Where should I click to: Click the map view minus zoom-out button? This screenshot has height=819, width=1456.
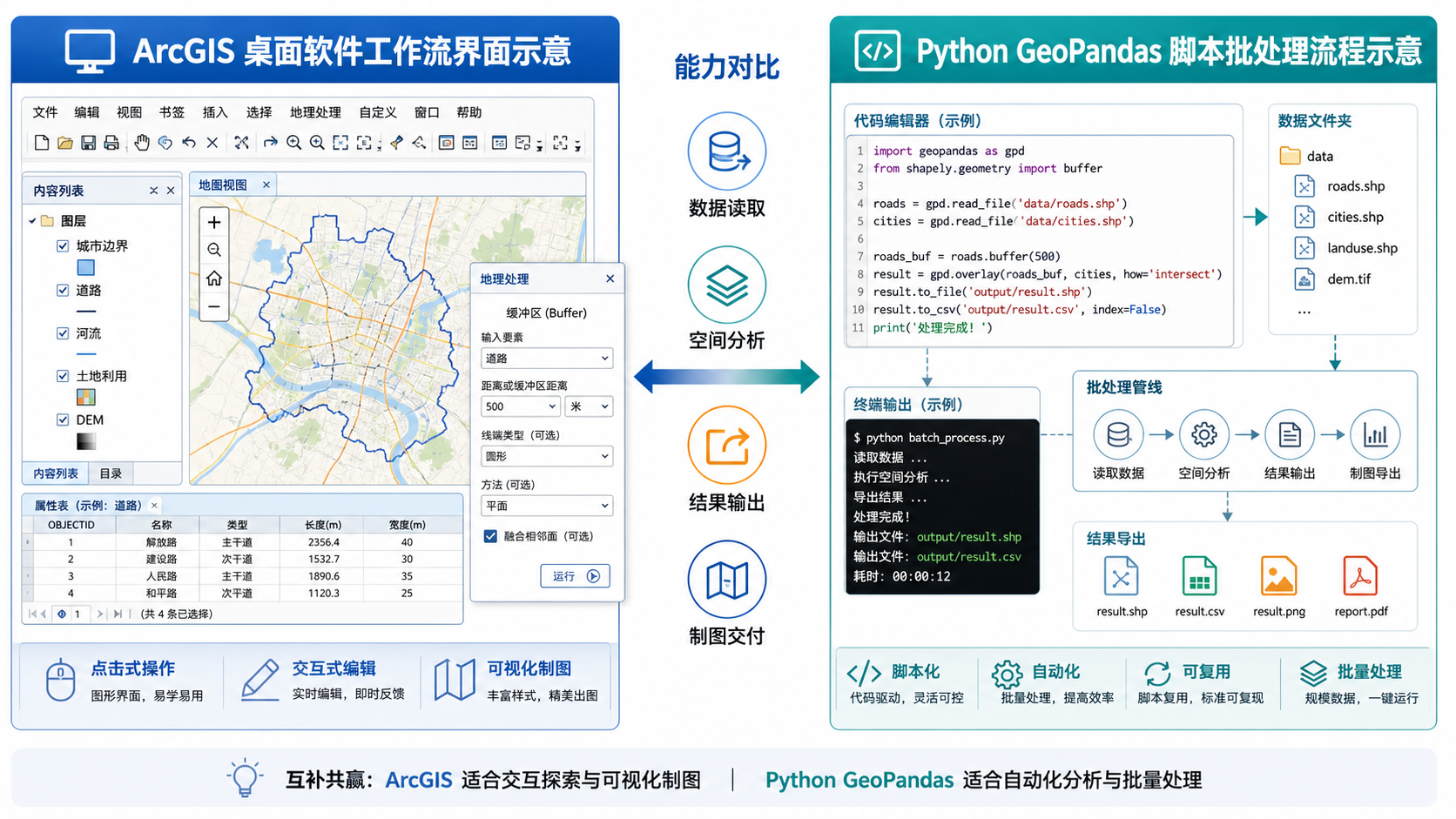point(214,306)
